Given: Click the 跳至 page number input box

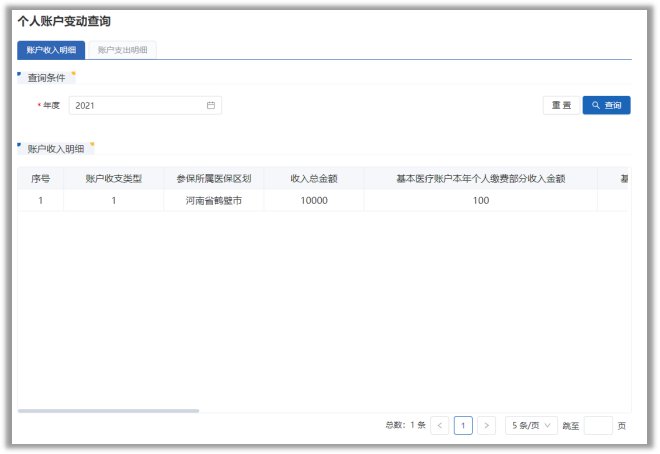Looking at the screenshot, I should pos(597,425).
